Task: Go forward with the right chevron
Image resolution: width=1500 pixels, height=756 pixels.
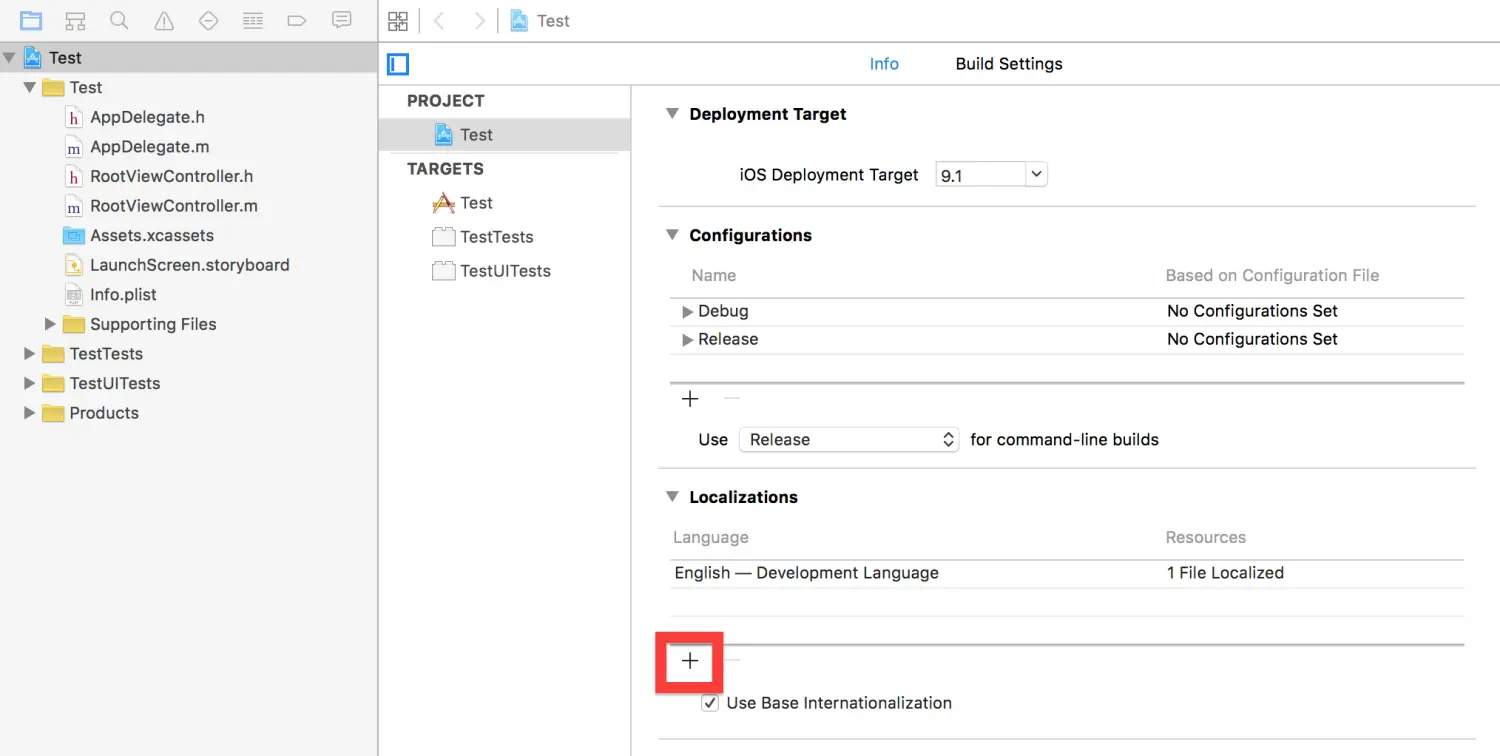Action: click(x=480, y=21)
